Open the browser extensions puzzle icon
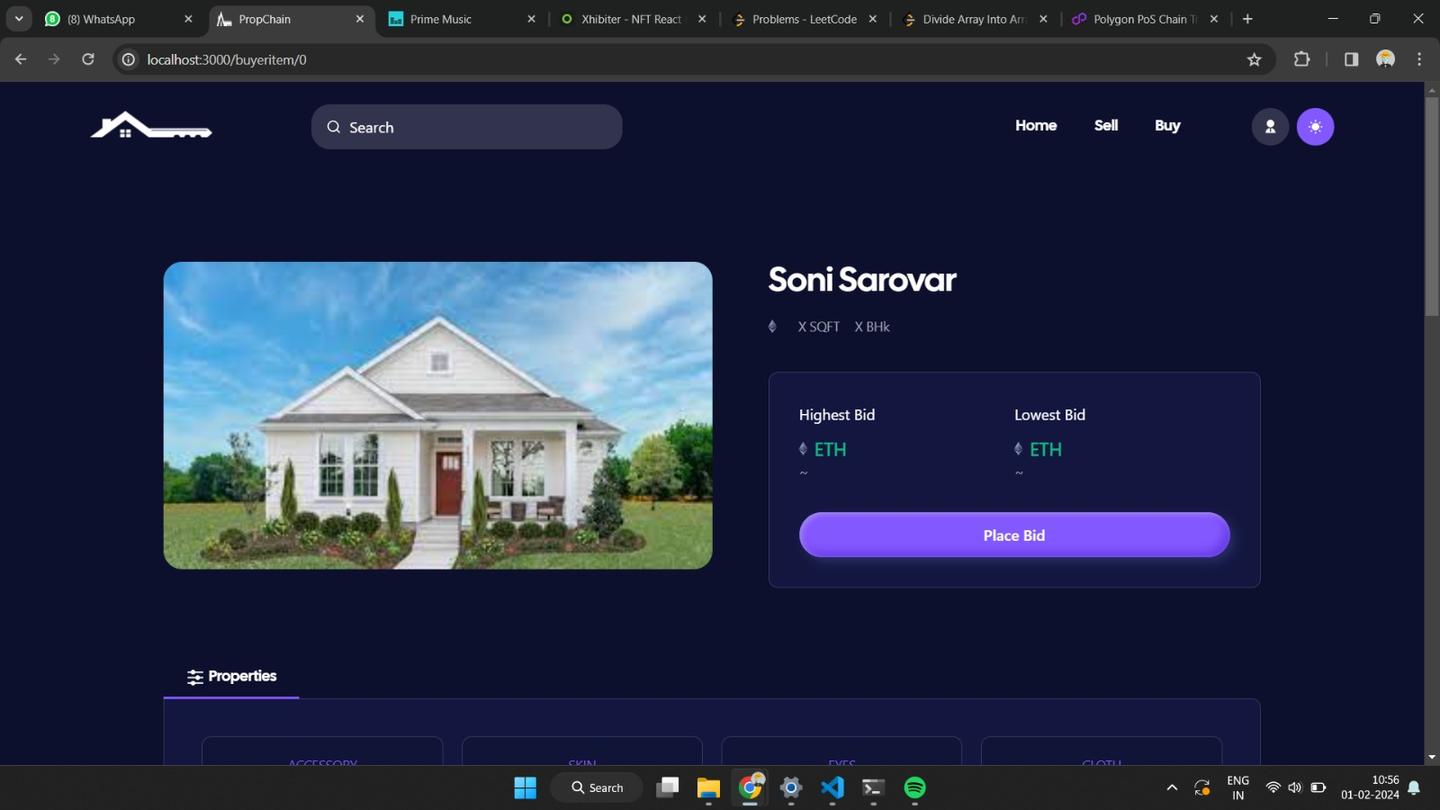1440x810 pixels. 1301,59
